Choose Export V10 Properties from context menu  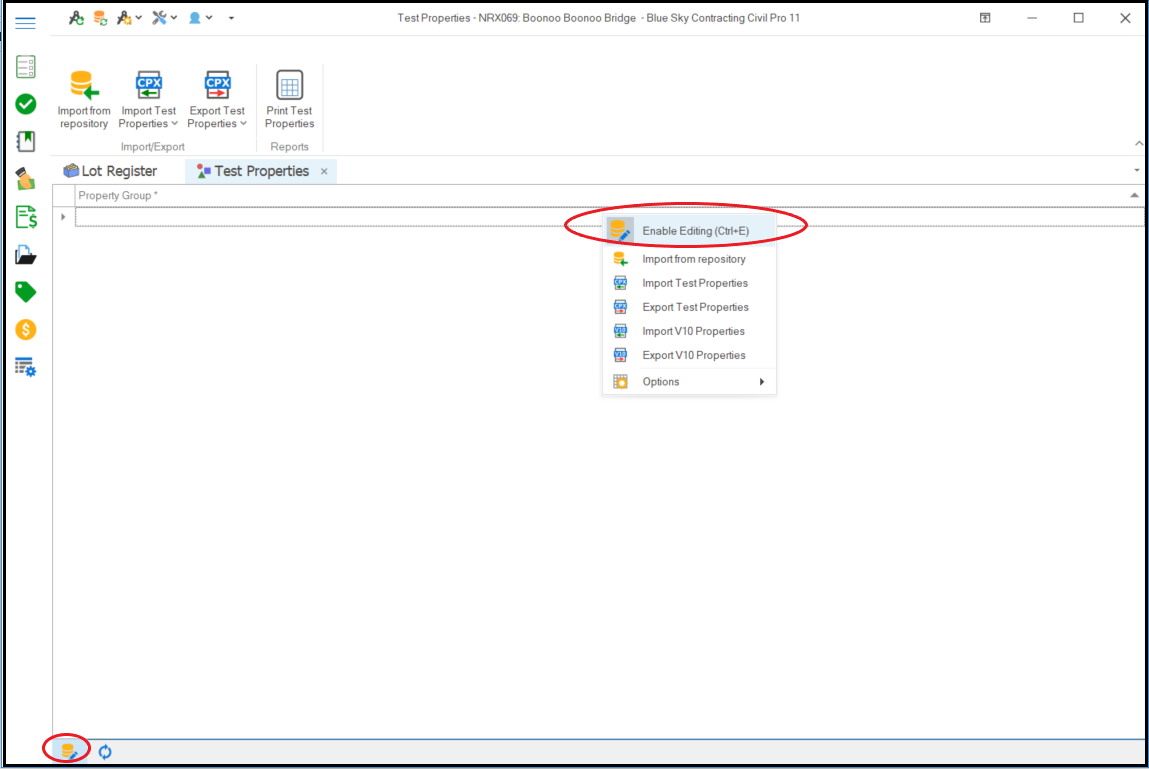[693, 355]
